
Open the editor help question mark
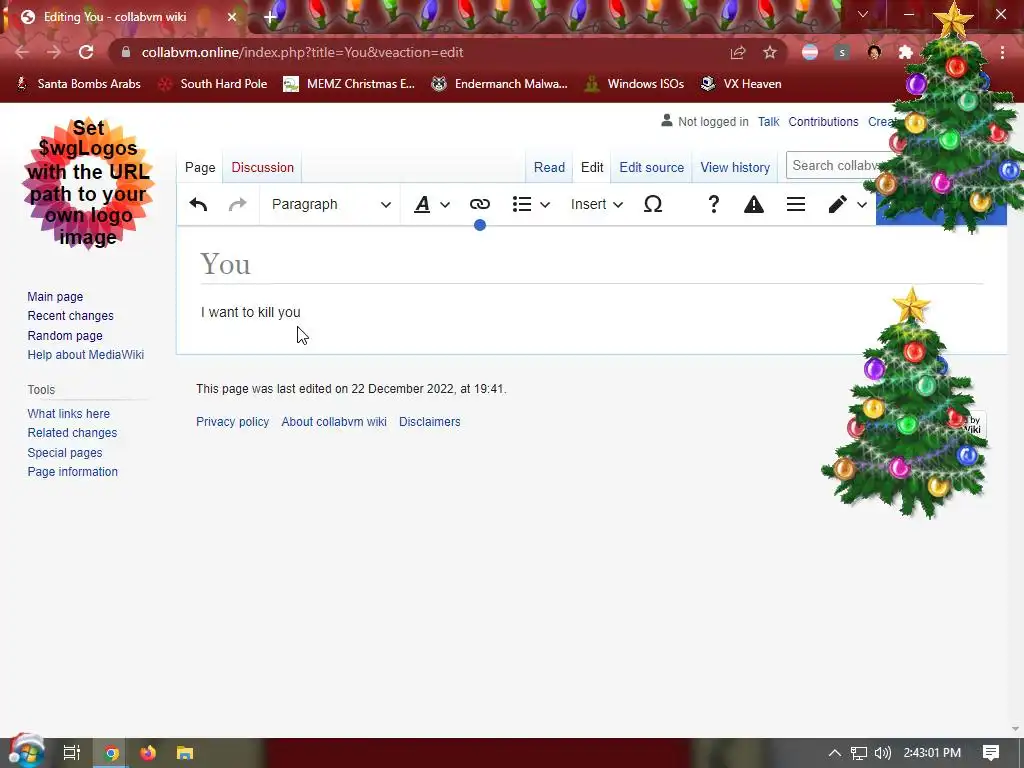[713, 204]
